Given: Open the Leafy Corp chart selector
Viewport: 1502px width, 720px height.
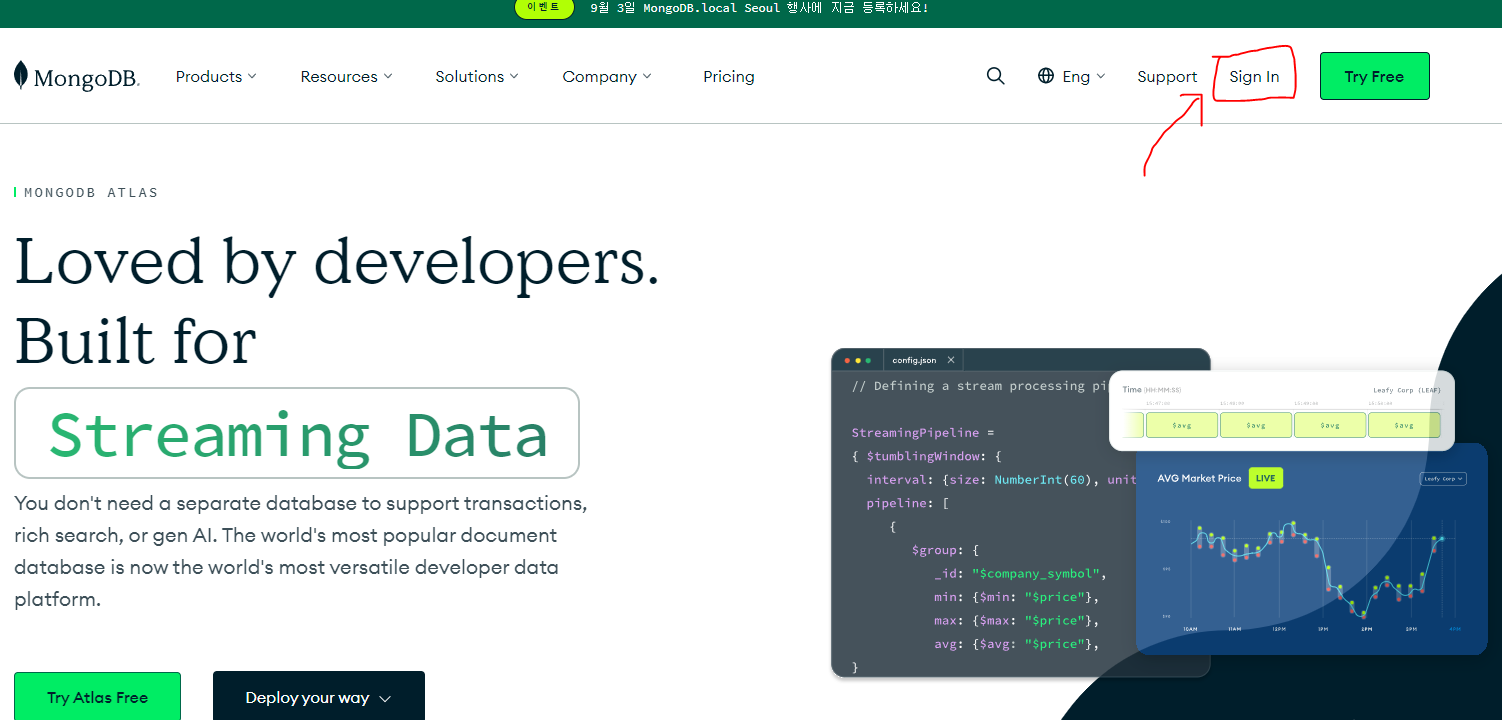Looking at the screenshot, I should point(1443,479).
